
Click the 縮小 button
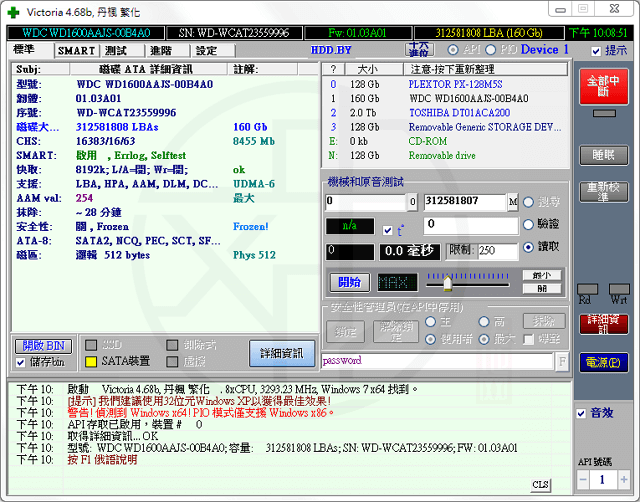542,275
